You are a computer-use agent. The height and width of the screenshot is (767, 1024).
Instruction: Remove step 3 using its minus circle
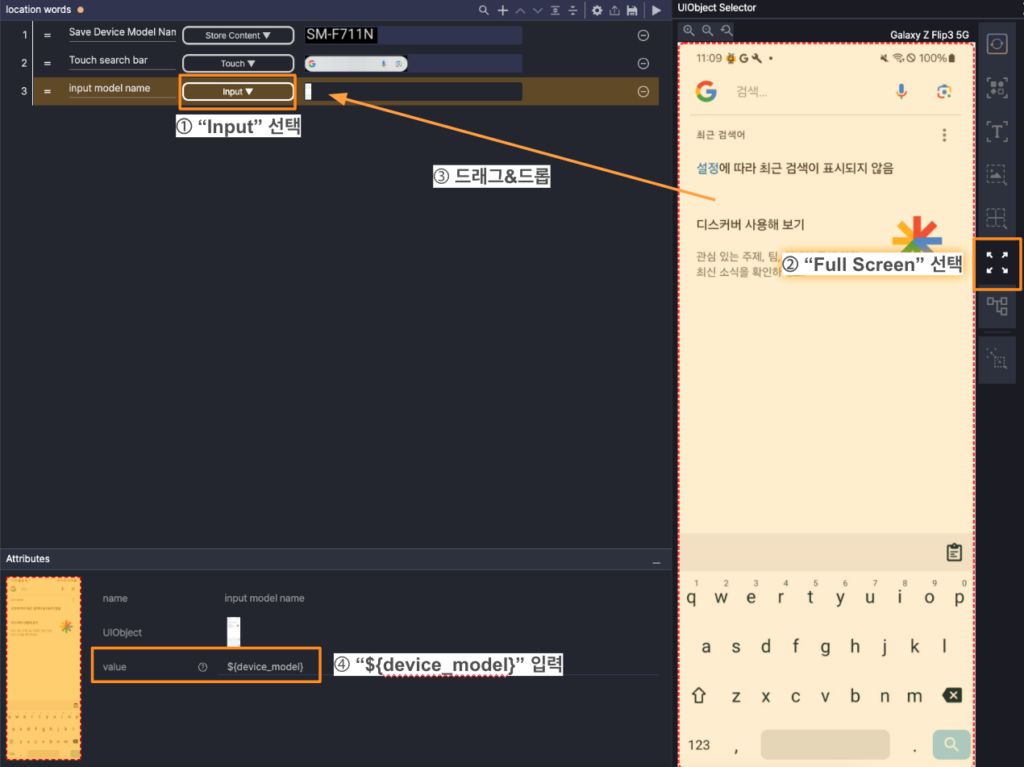click(x=643, y=92)
